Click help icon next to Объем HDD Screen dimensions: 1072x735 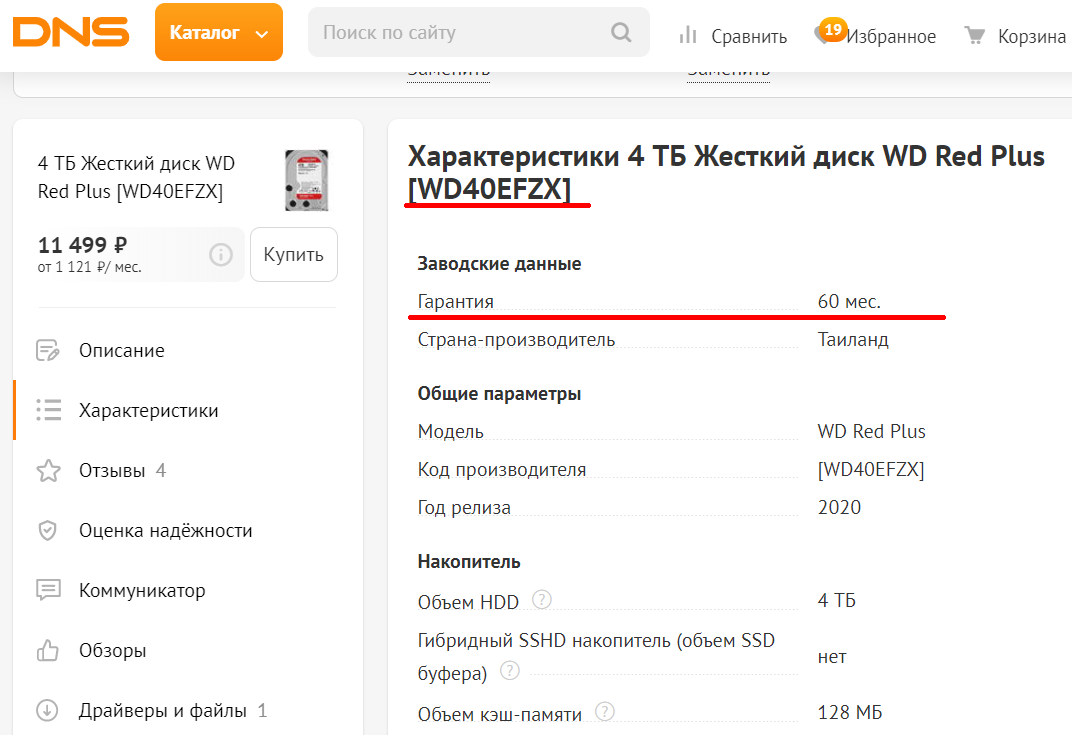click(x=542, y=600)
